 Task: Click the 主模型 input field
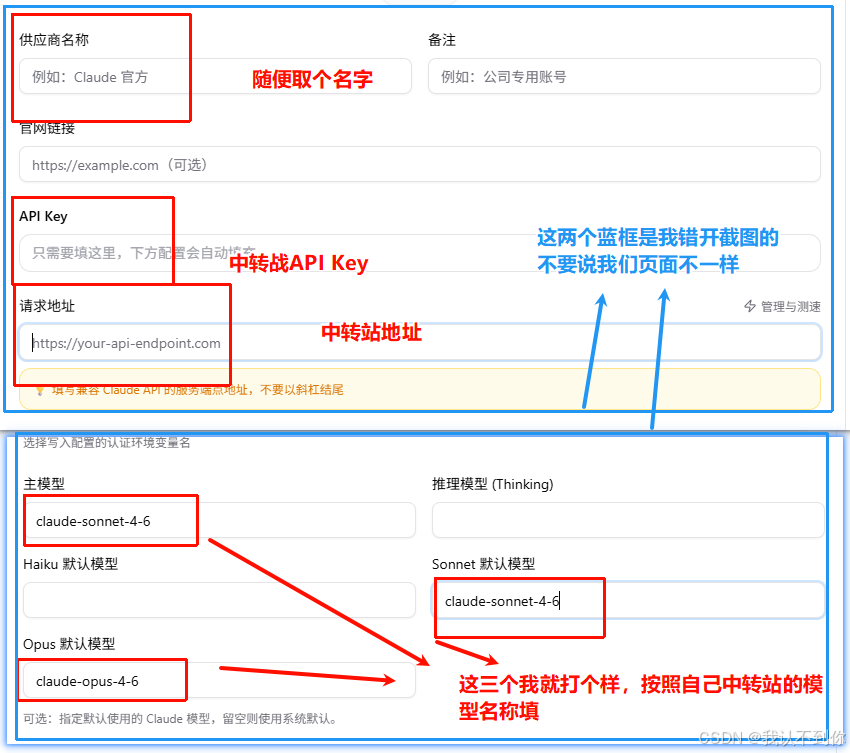click(x=220, y=520)
